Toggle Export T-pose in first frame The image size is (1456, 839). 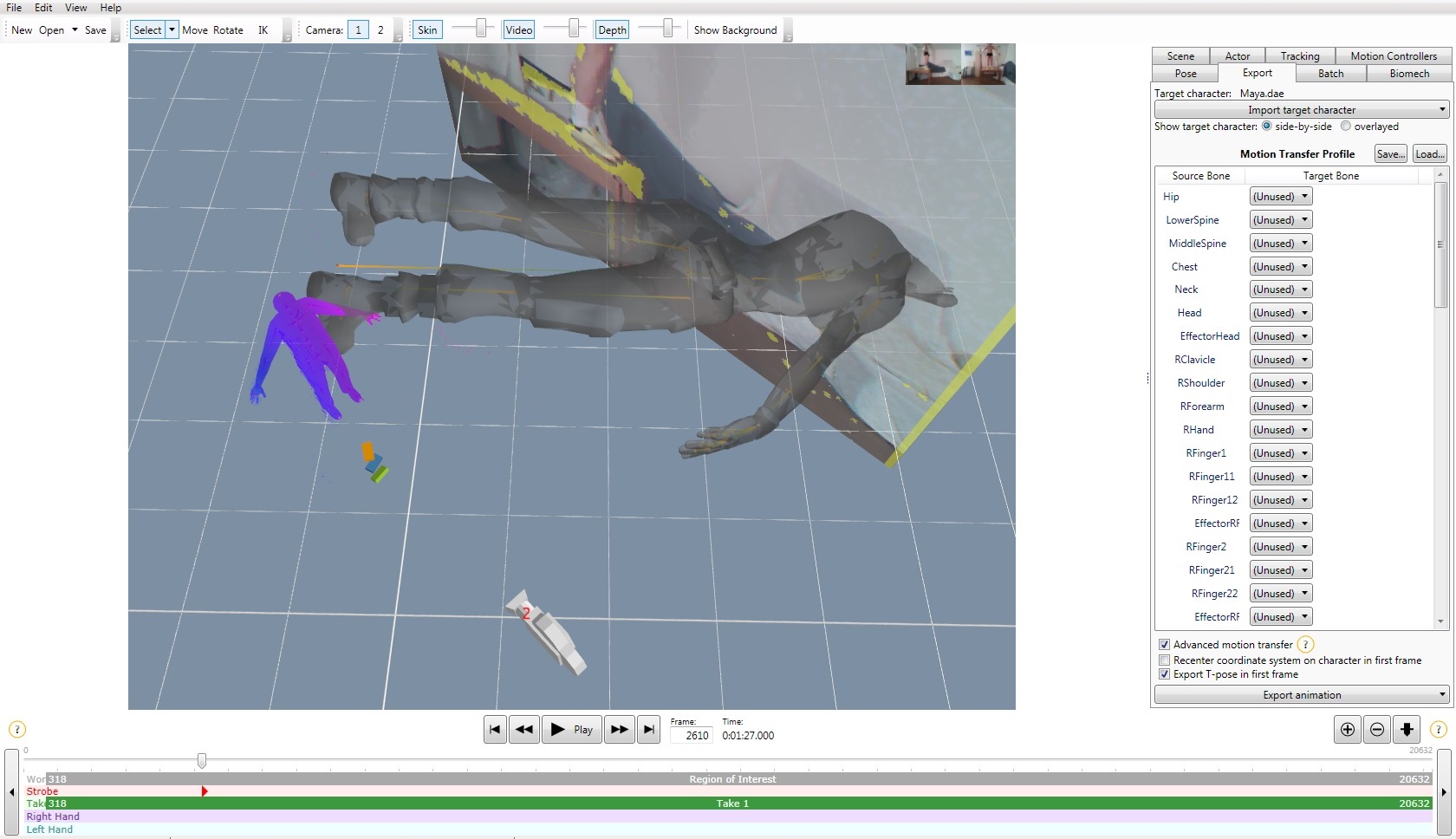pyautogui.click(x=1165, y=674)
